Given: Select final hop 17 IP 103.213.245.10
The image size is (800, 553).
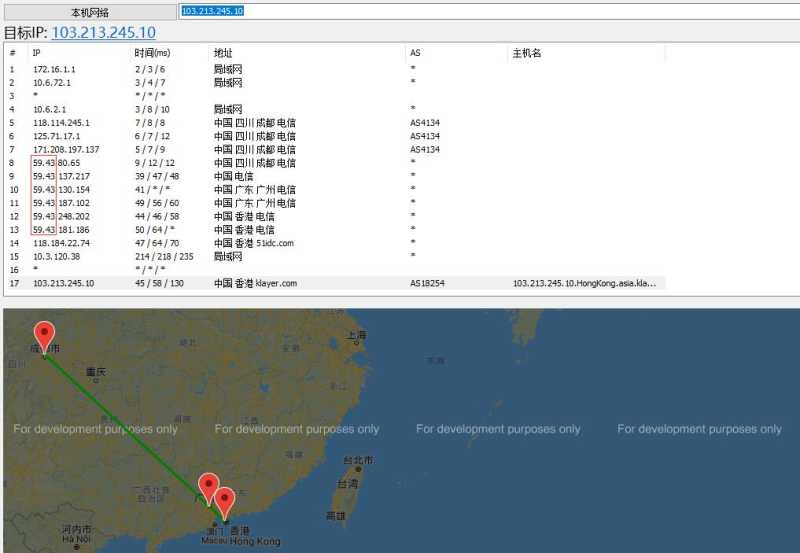Looking at the screenshot, I should (x=64, y=283).
